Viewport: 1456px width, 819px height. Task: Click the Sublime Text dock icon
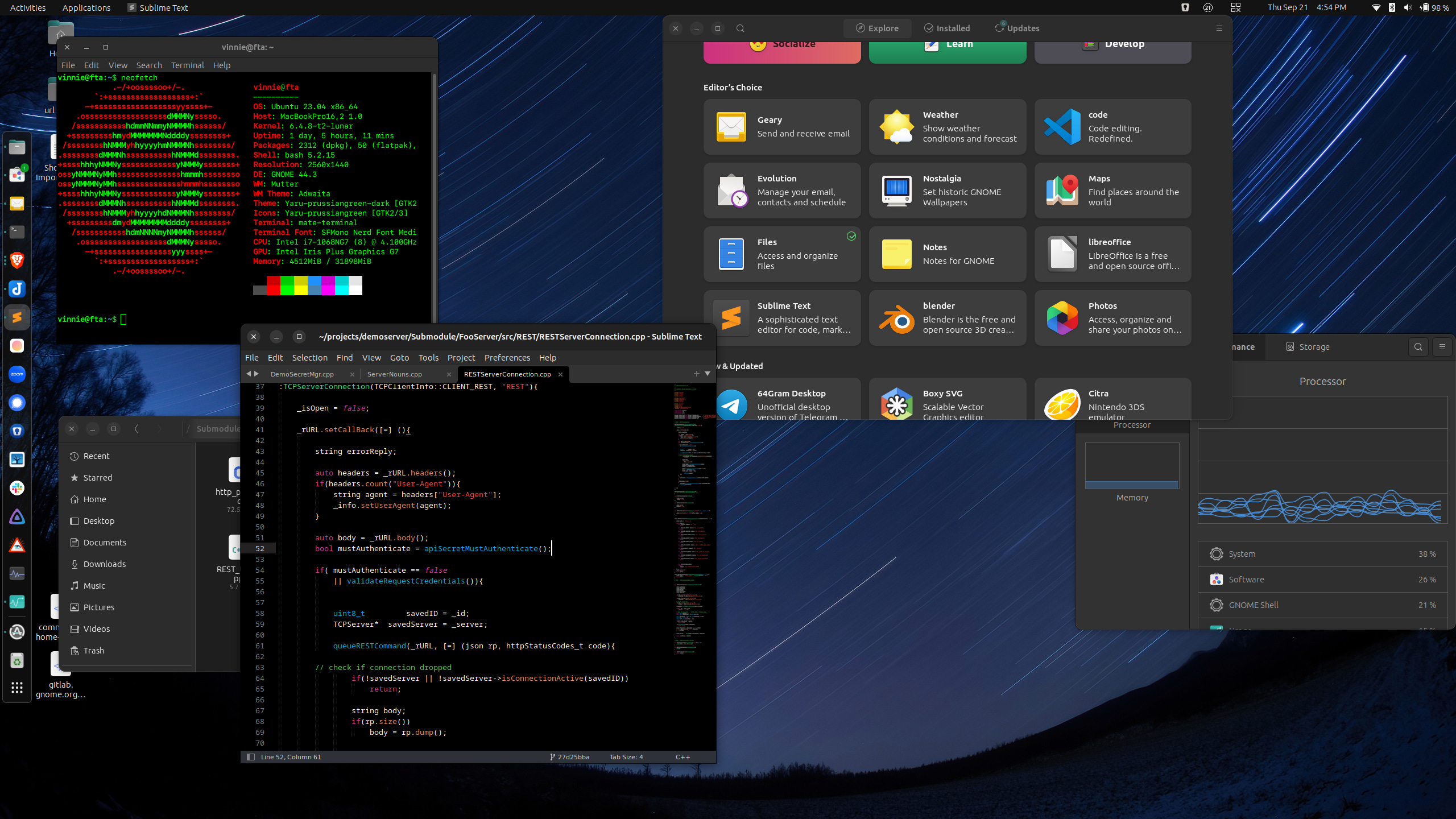(17, 317)
